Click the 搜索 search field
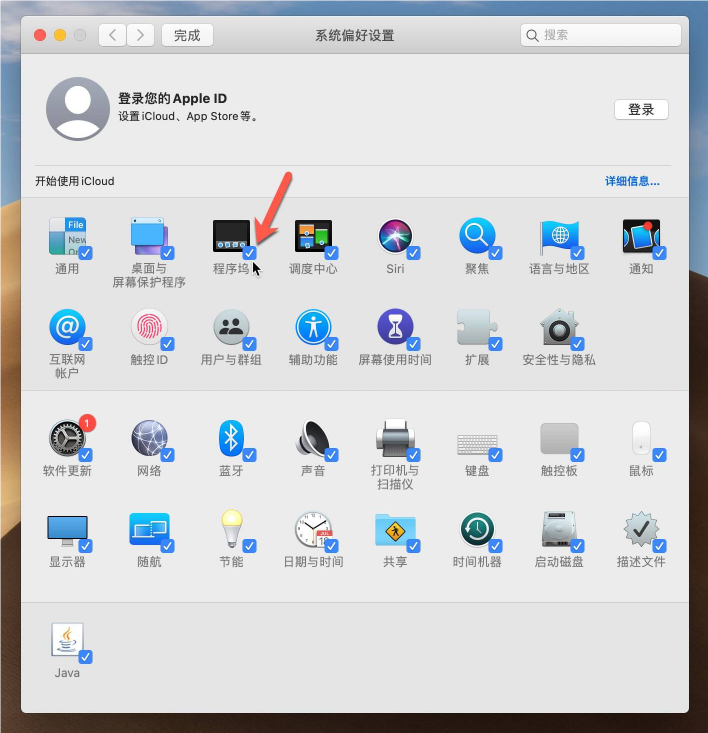Viewport: 708px width, 733px height. [601, 36]
